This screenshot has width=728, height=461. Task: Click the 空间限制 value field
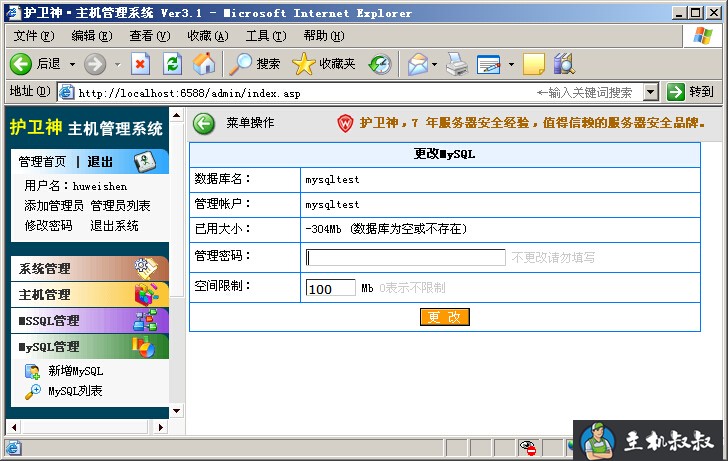pos(331,288)
